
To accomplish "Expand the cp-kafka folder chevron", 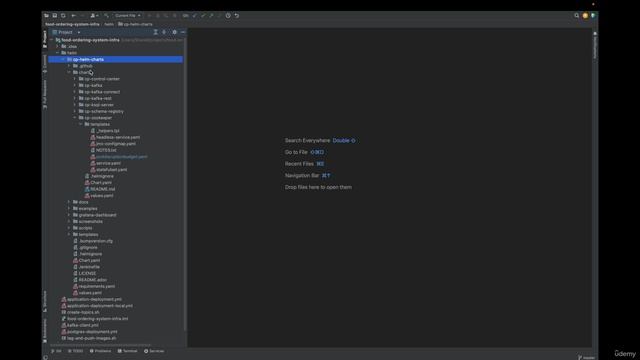I will [x=75, y=85].
